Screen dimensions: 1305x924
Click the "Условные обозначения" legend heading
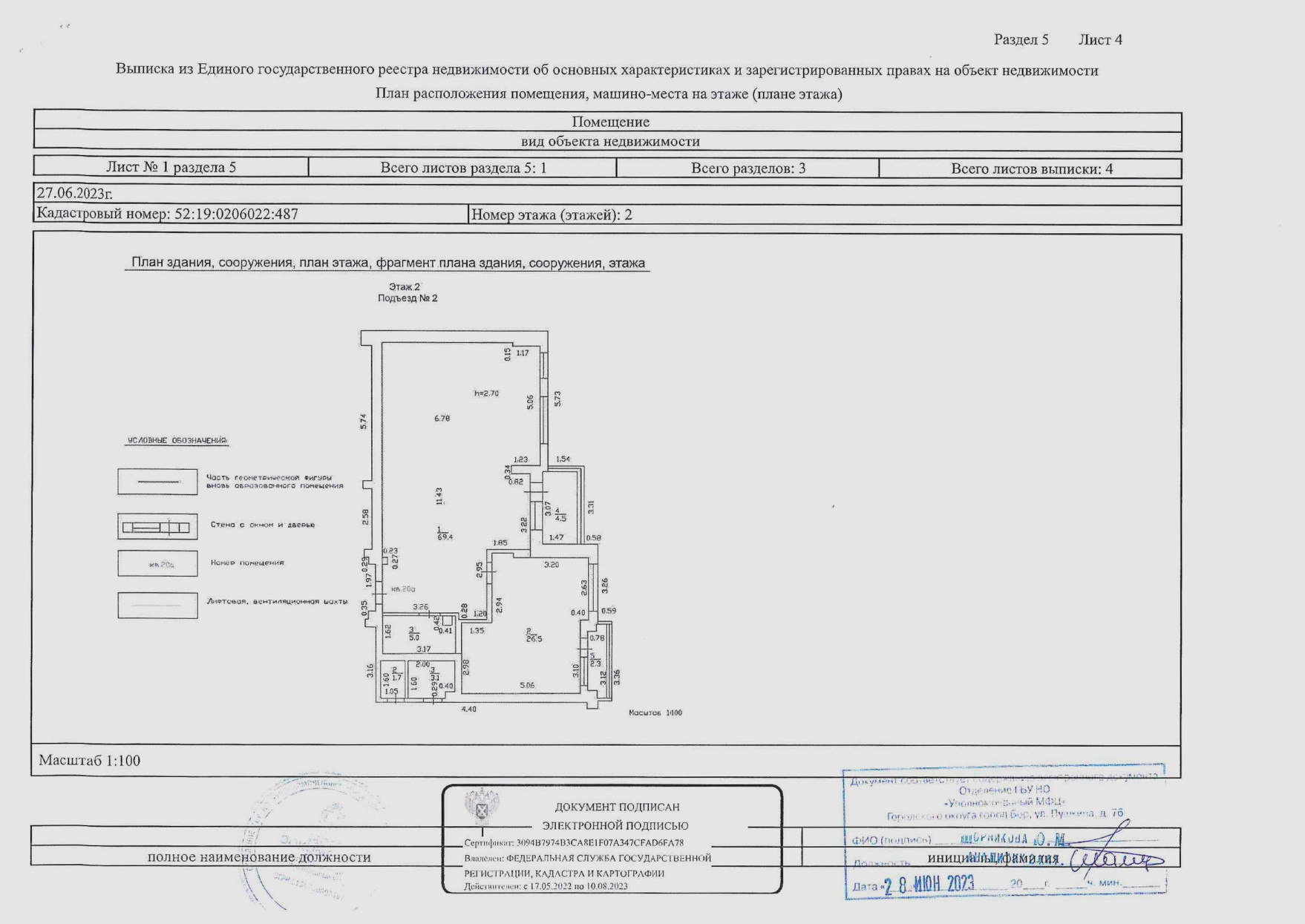177,440
